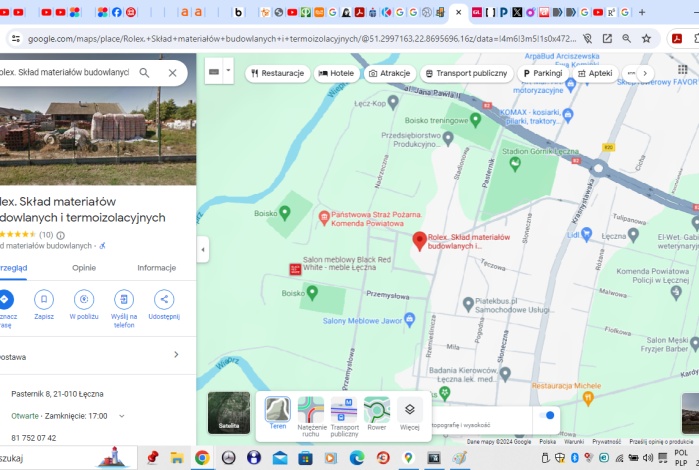
Task: Open File Explorer from taskbar
Action: 177,458
